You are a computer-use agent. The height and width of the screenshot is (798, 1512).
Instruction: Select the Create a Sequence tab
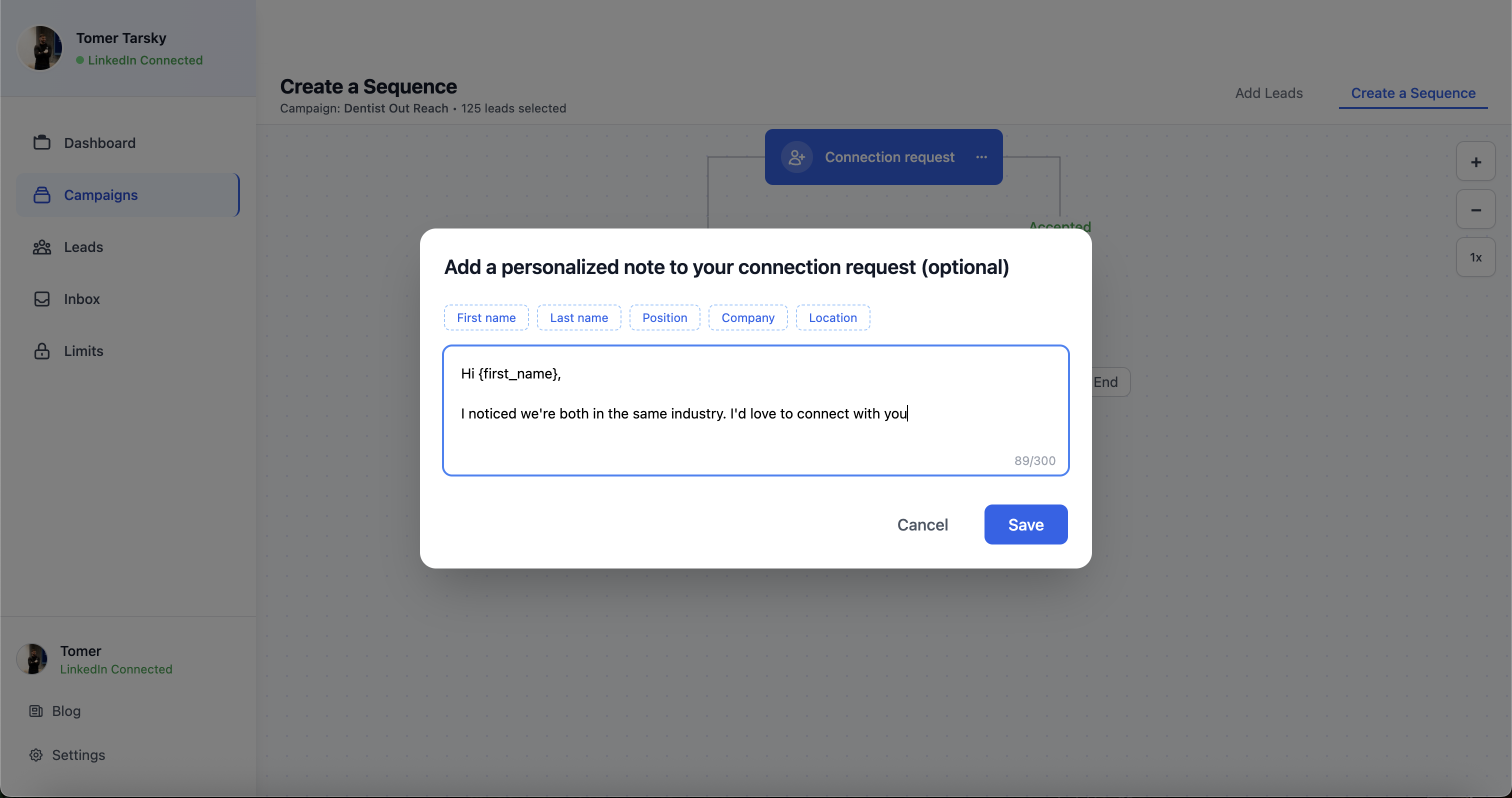point(1413,93)
